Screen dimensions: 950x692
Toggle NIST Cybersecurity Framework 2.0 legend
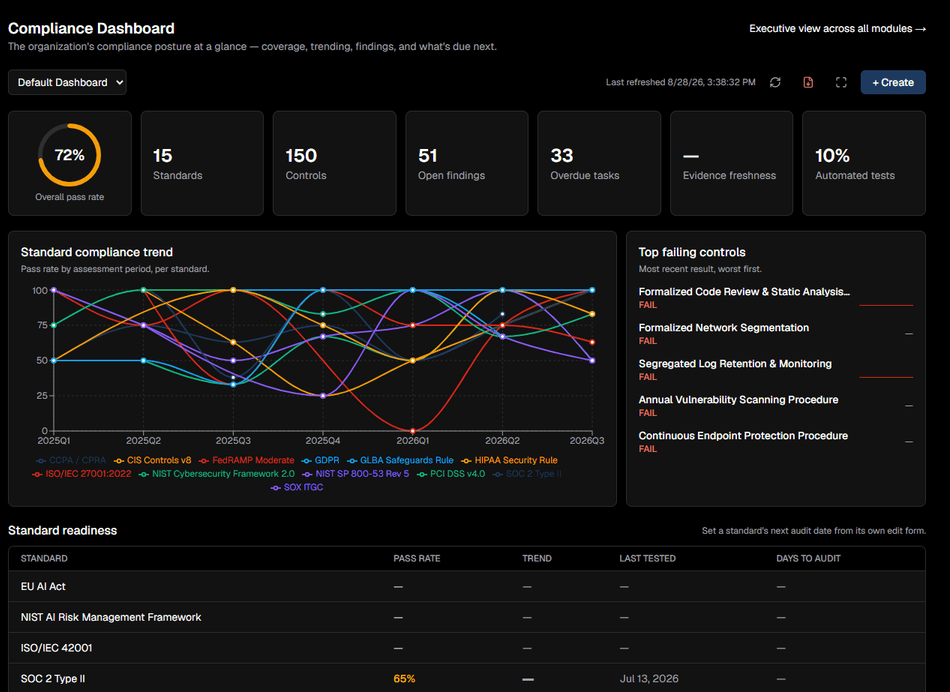click(217, 474)
